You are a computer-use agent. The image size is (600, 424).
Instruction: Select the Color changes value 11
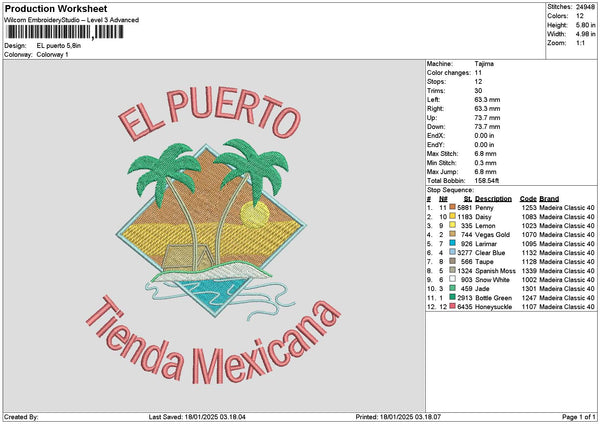pyautogui.click(x=478, y=73)
